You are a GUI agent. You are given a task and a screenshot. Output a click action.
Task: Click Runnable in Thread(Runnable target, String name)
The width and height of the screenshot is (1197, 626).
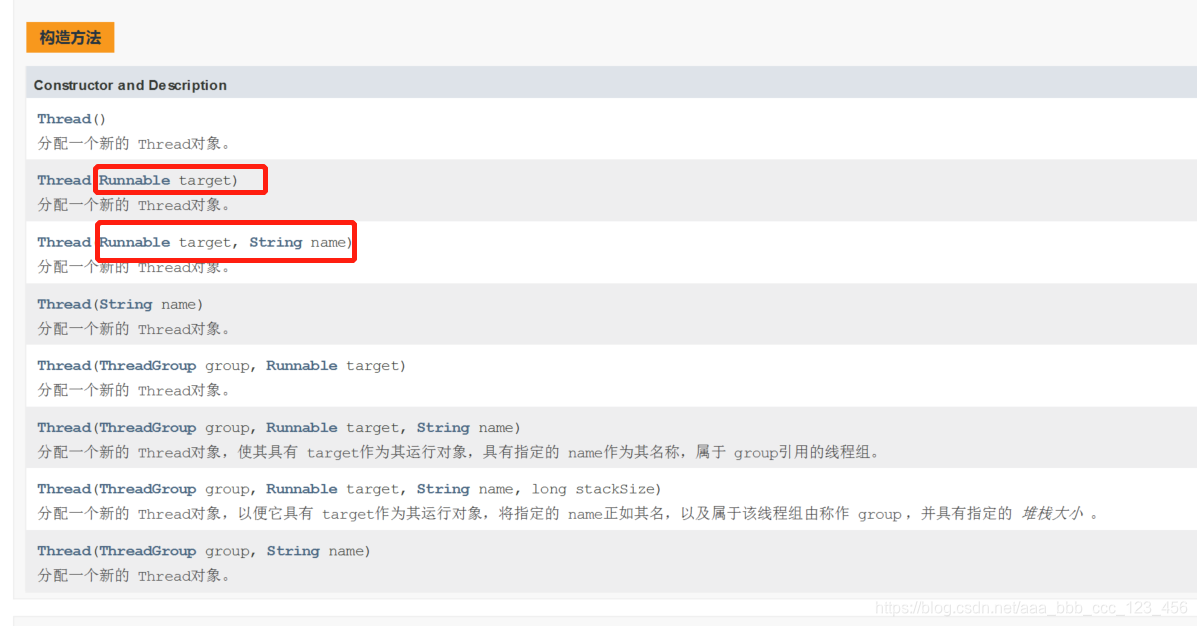pos(135,242)
